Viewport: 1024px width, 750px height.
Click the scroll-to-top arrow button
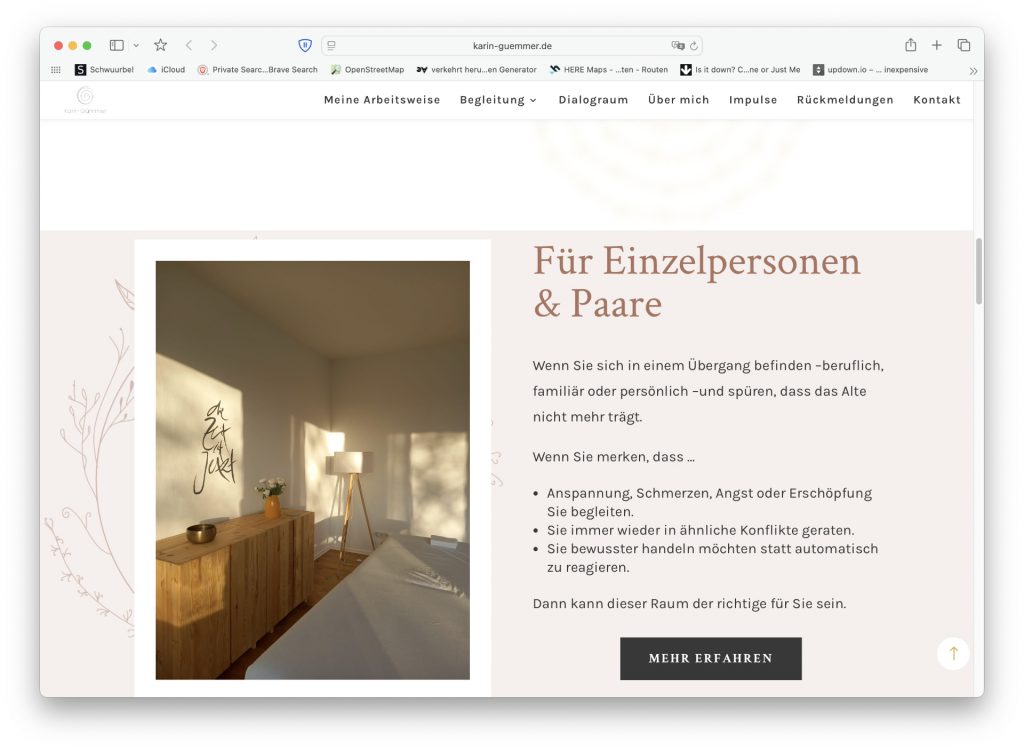pyautogui.click(x=953, y=653)
